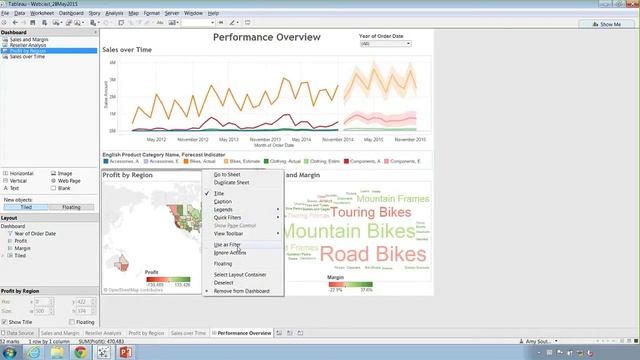Select Horizontal layout container object
The image size is (640, 360).
tap(18, 173)
